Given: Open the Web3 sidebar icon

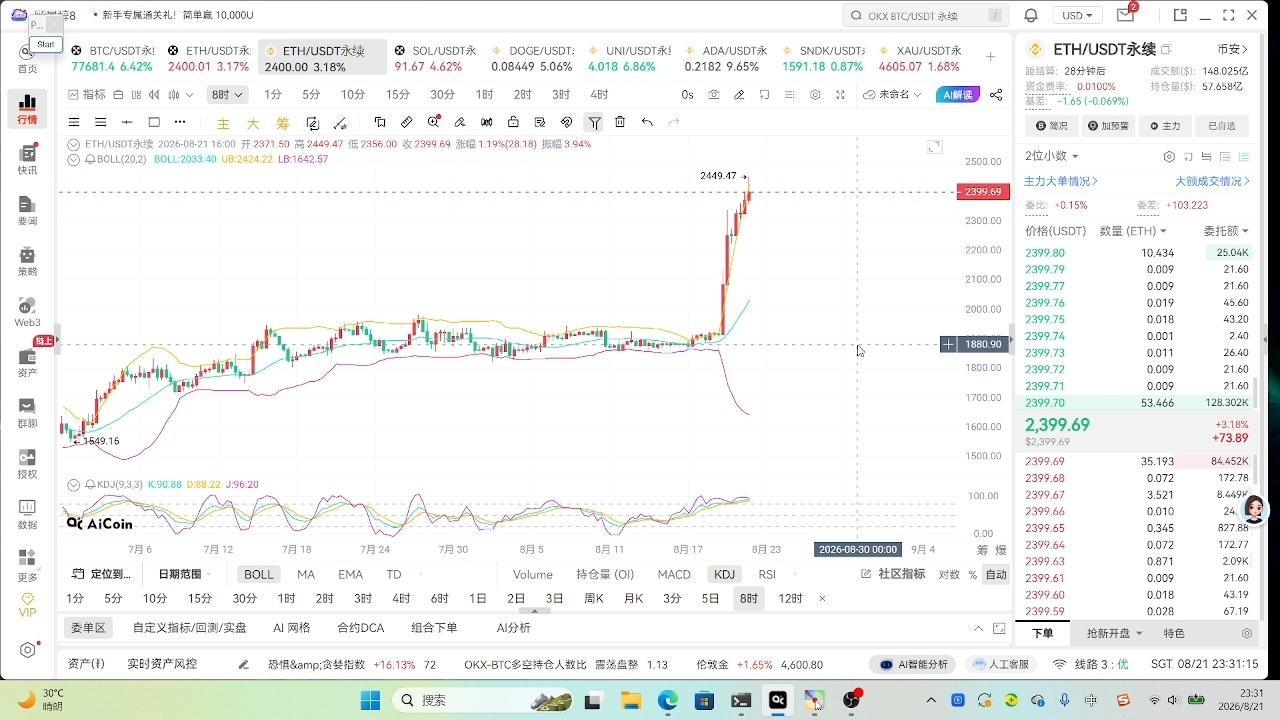Looking at the screenshot, I should tap(27, 313).
